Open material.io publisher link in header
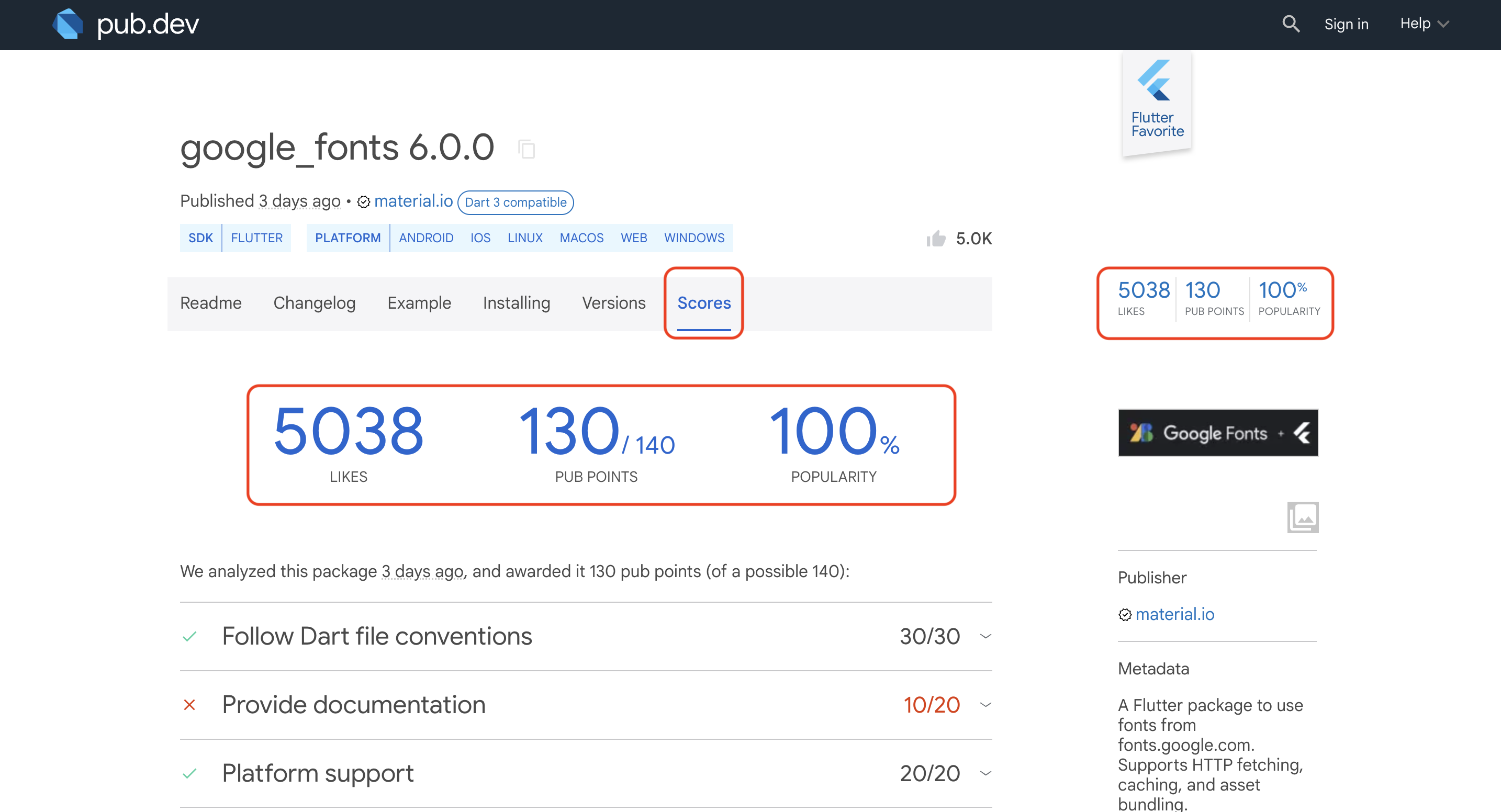 pos(413,201)
